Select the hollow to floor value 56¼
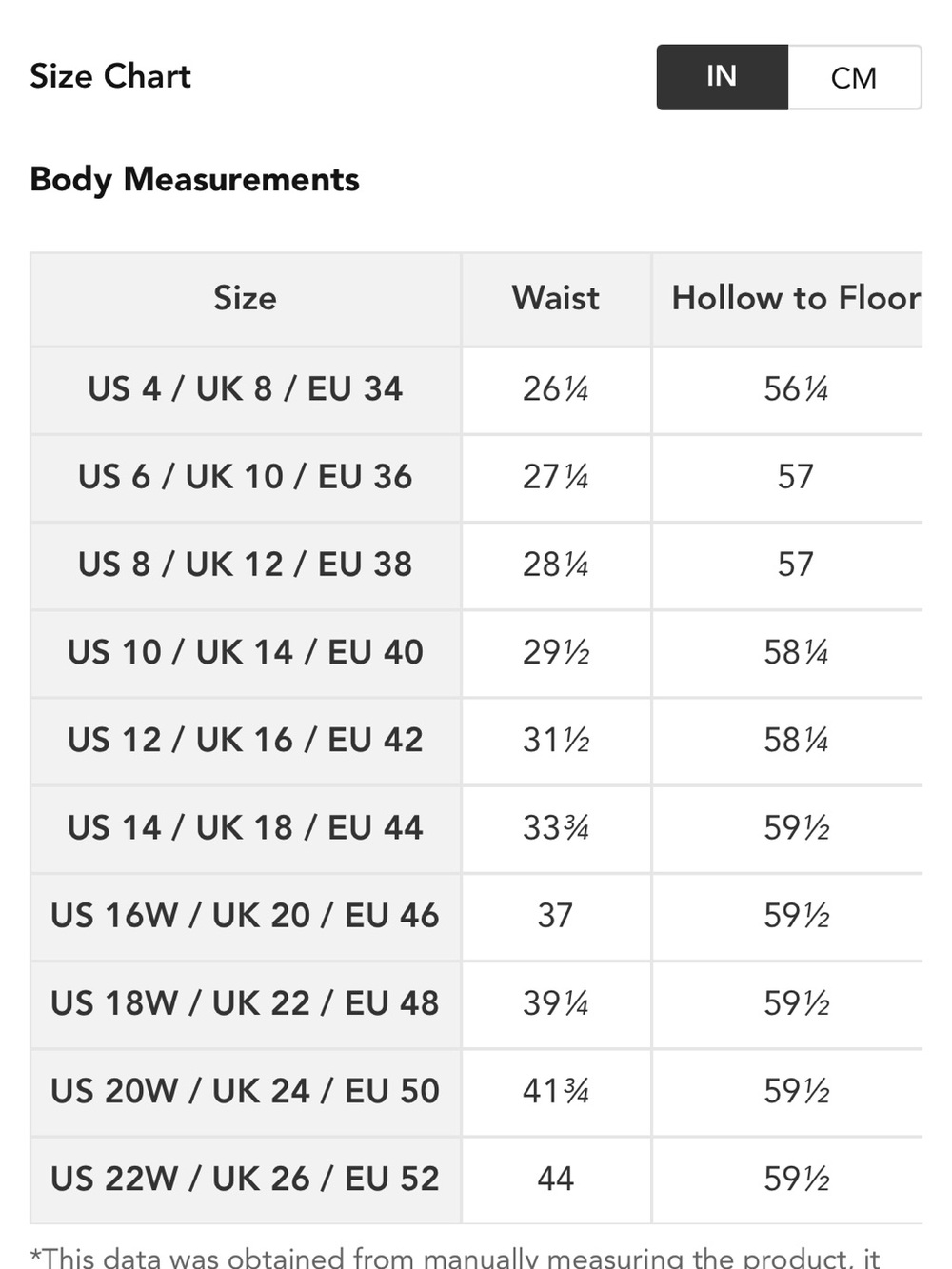Viewport: 952px width, 1269px height. click(x=796, y=389)
